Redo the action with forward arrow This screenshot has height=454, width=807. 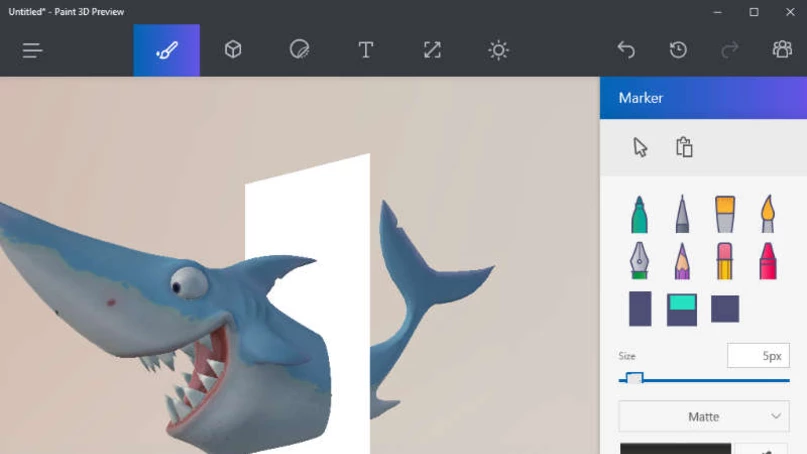tap(730, 50)
